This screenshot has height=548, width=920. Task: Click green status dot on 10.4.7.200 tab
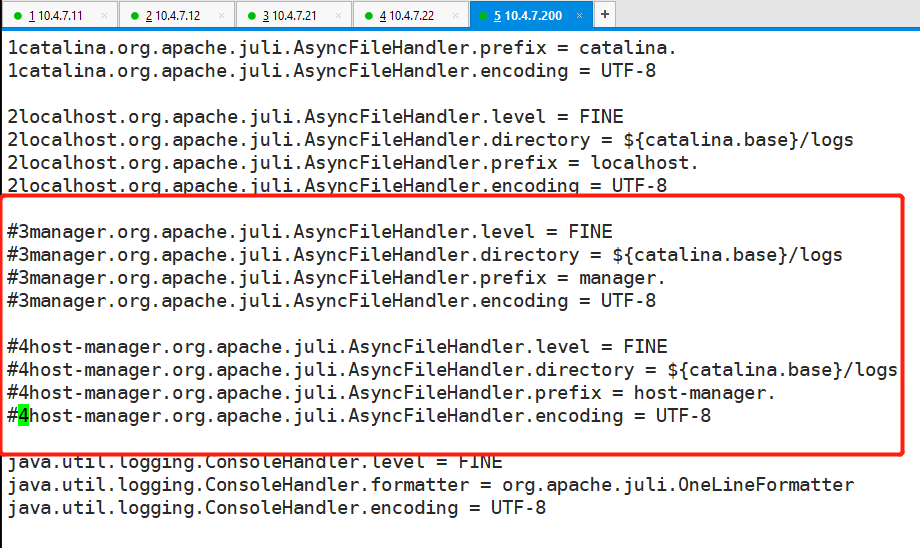[x=484, y=16]
